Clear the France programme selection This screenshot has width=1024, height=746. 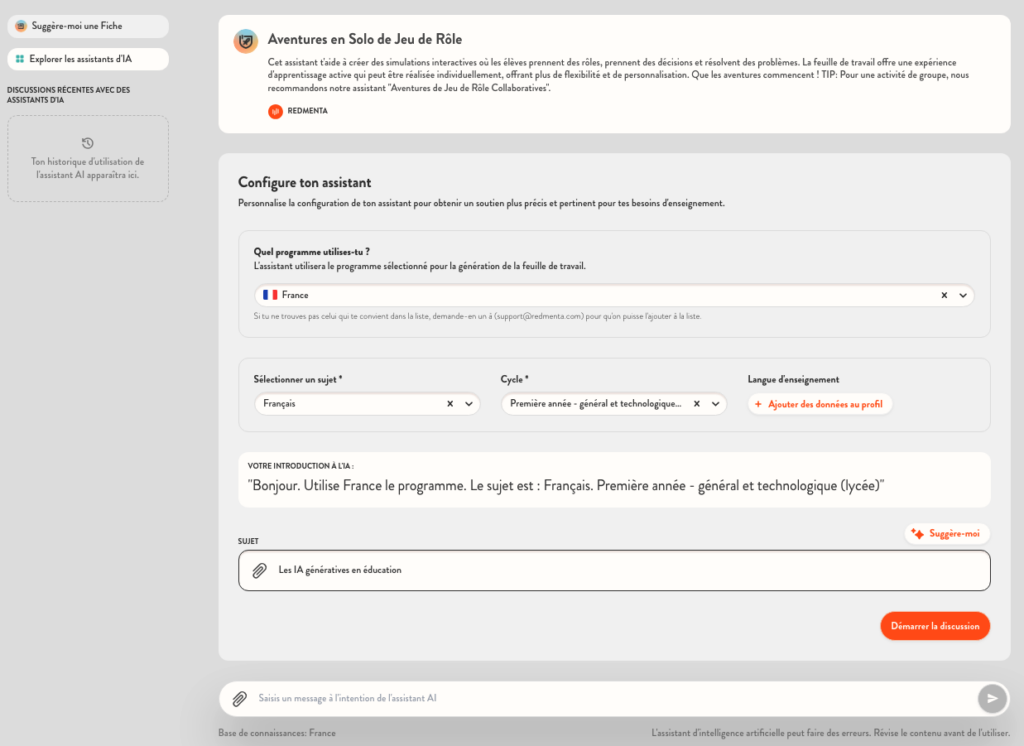coord(944,295)
